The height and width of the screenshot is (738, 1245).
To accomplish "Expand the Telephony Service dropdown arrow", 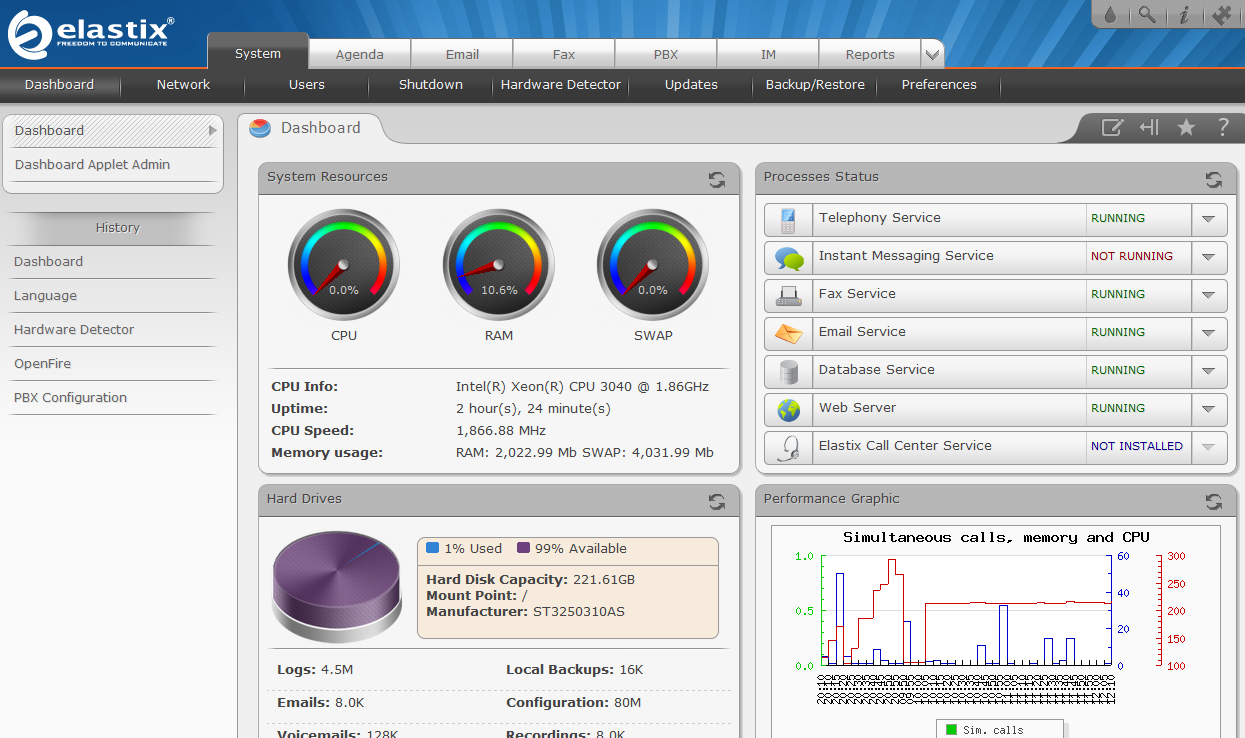I will (1208, 219).
